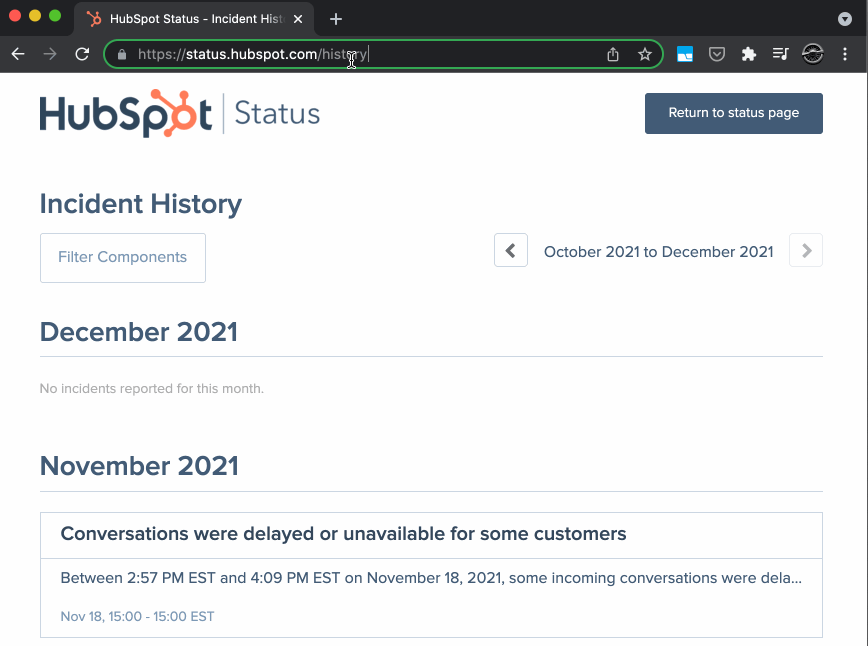868x646 pixels.
Task: Share this page via share icon
Action: point(612,54)
